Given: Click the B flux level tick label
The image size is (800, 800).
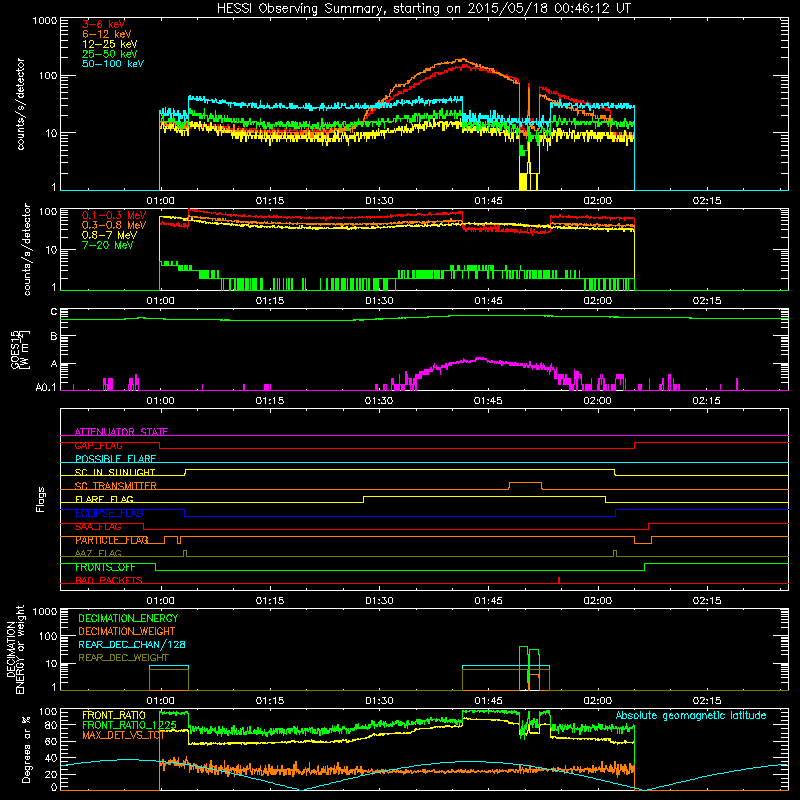Looking at the screenshot, I should click(x=54, y=336).
